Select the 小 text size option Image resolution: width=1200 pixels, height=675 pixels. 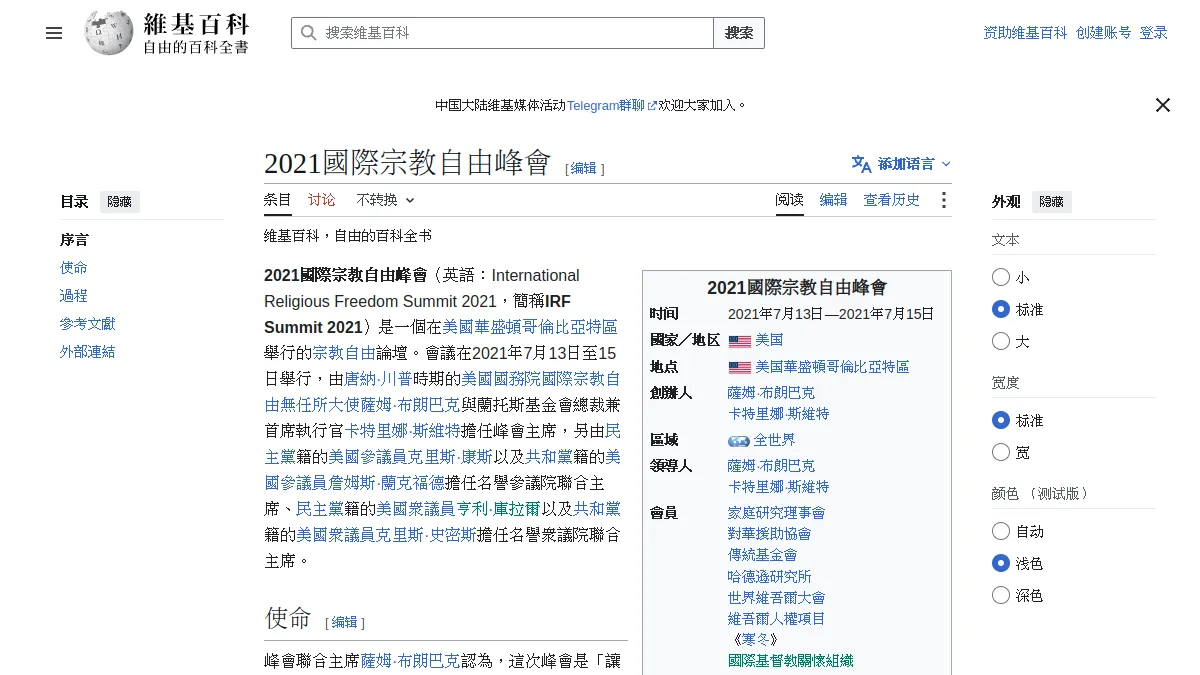(1001, 277)
